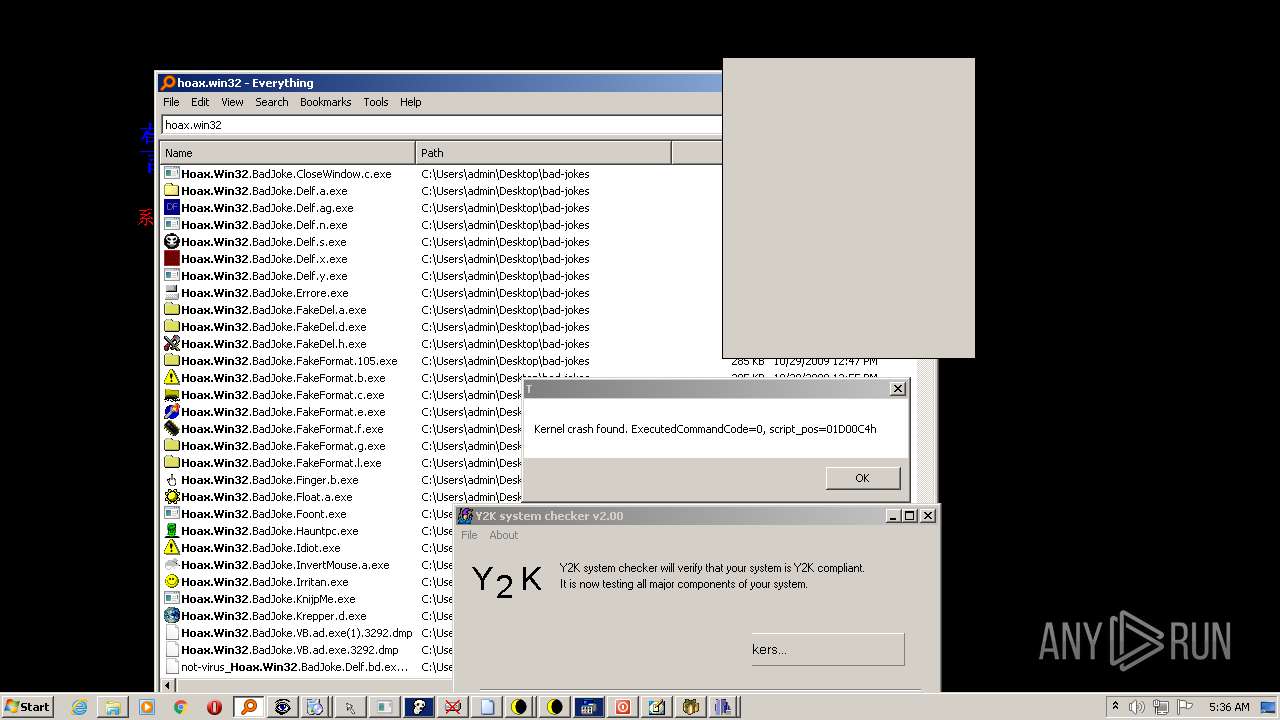Viewport: 1280px width, 720px height.
Task: Open the File menu in Everything
Action: [171, 102]
